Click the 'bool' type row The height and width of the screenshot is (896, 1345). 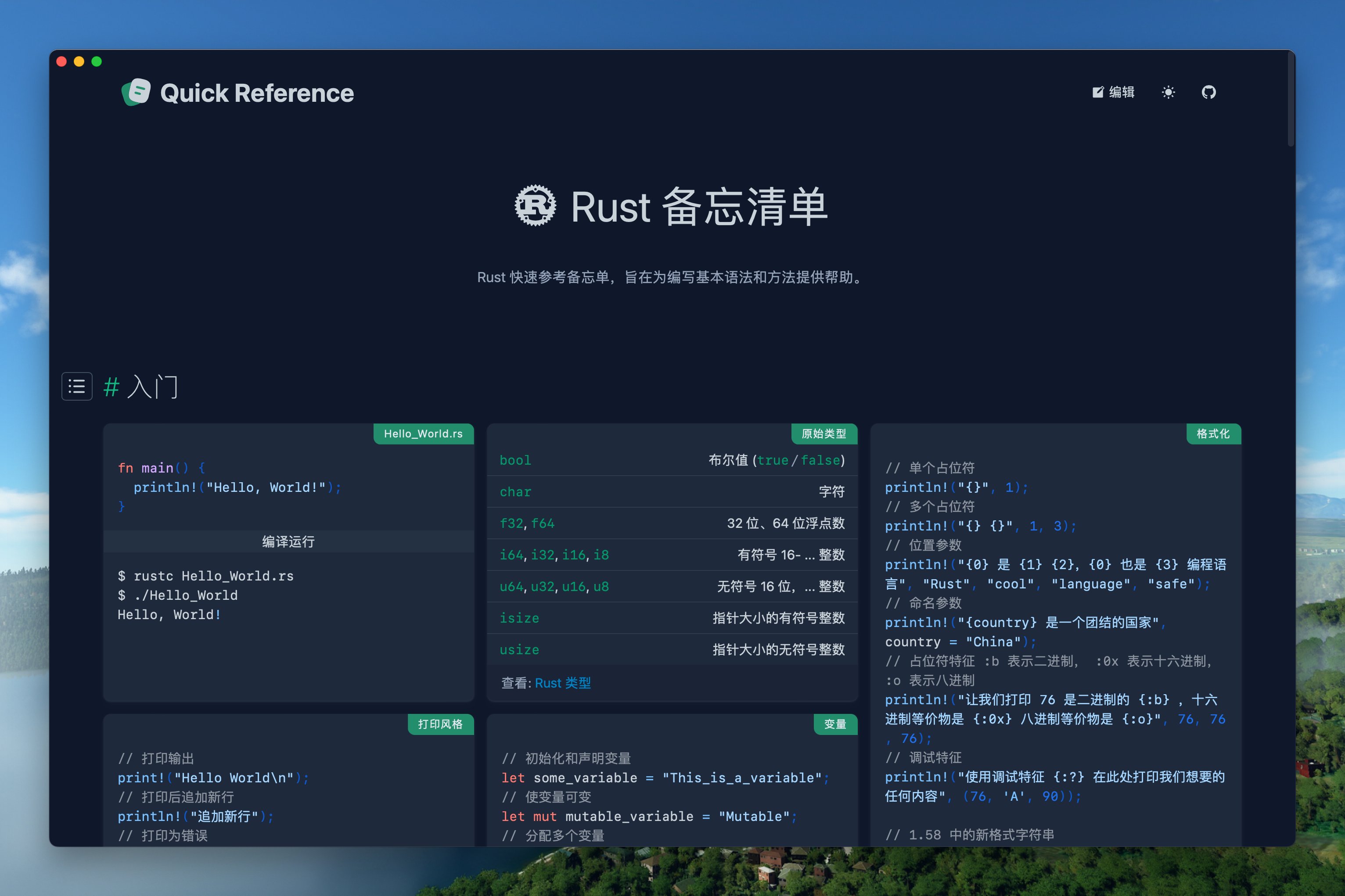672,460
